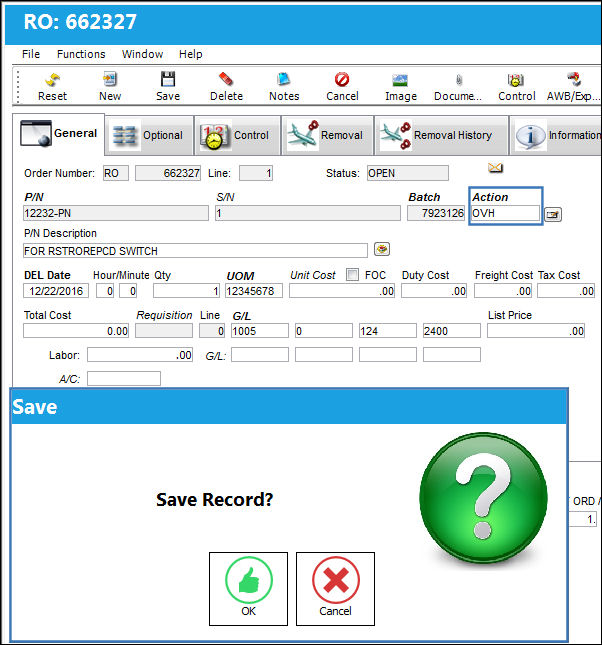Viewport: 602px width, 645px height.
Task: Click the Order Number prefix field RO
Action: [116, 173]
